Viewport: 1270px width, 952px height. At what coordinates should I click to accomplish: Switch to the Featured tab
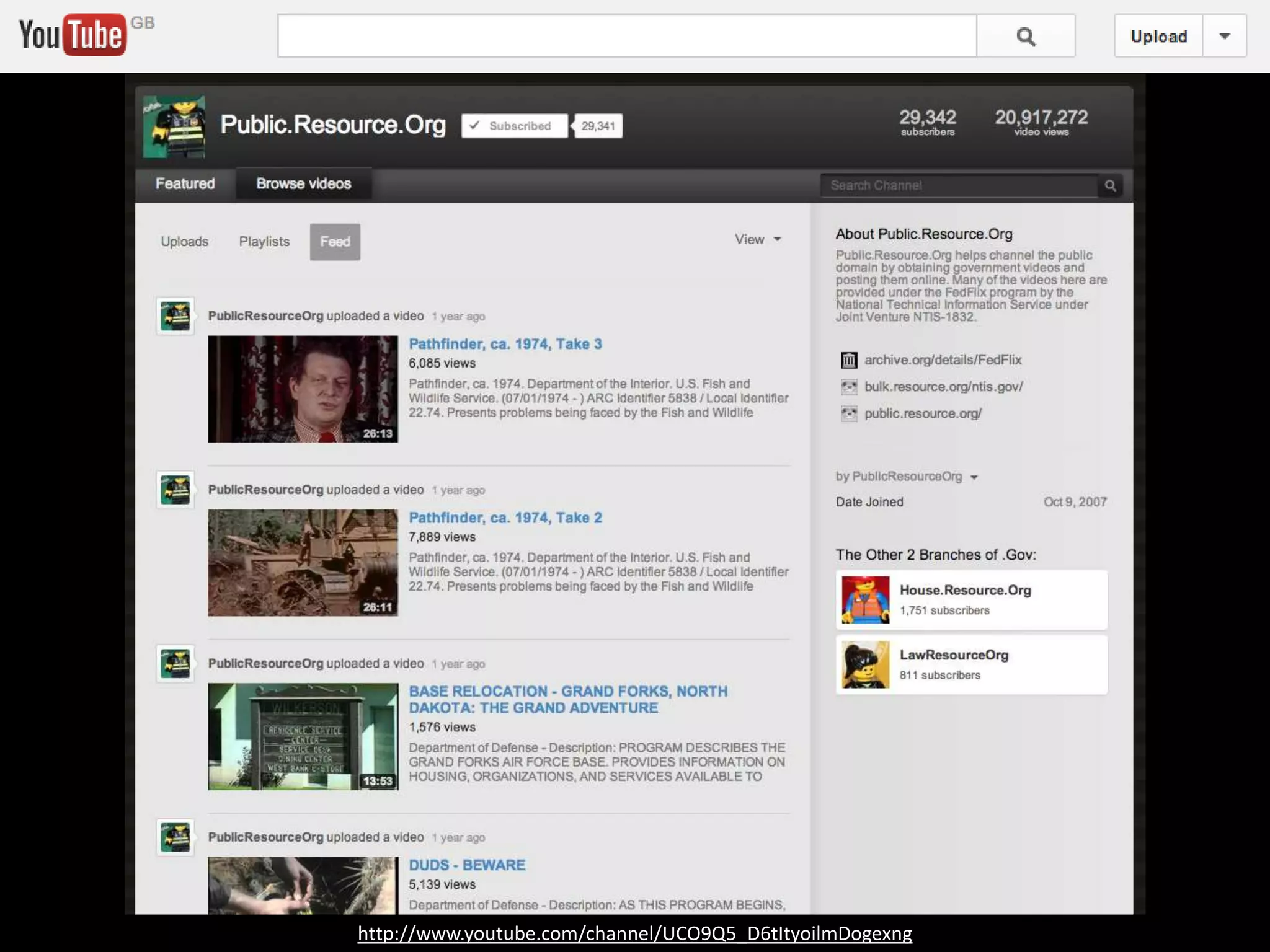[185, 183]
